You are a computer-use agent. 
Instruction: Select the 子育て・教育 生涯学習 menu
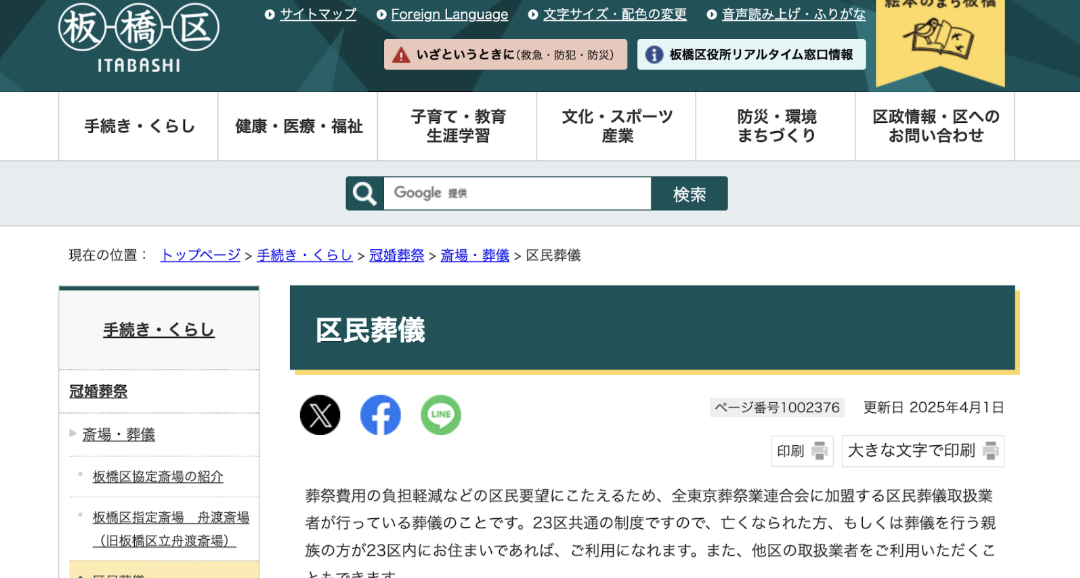click(457, 127)
